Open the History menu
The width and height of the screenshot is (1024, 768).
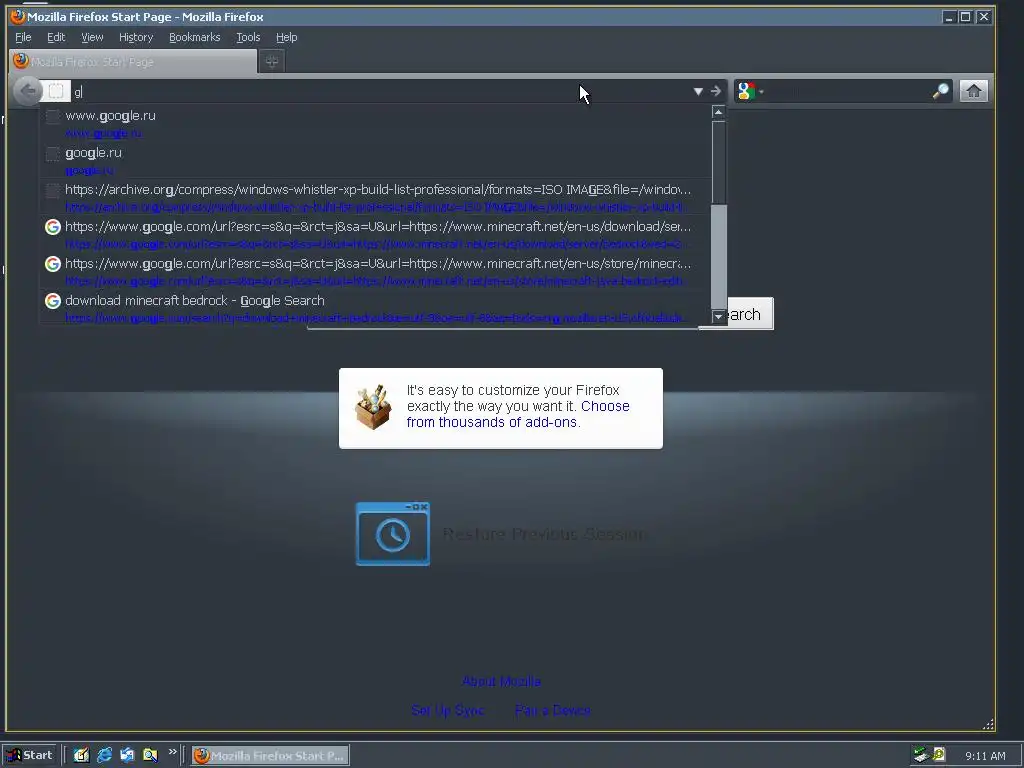[x=136, y=37]
